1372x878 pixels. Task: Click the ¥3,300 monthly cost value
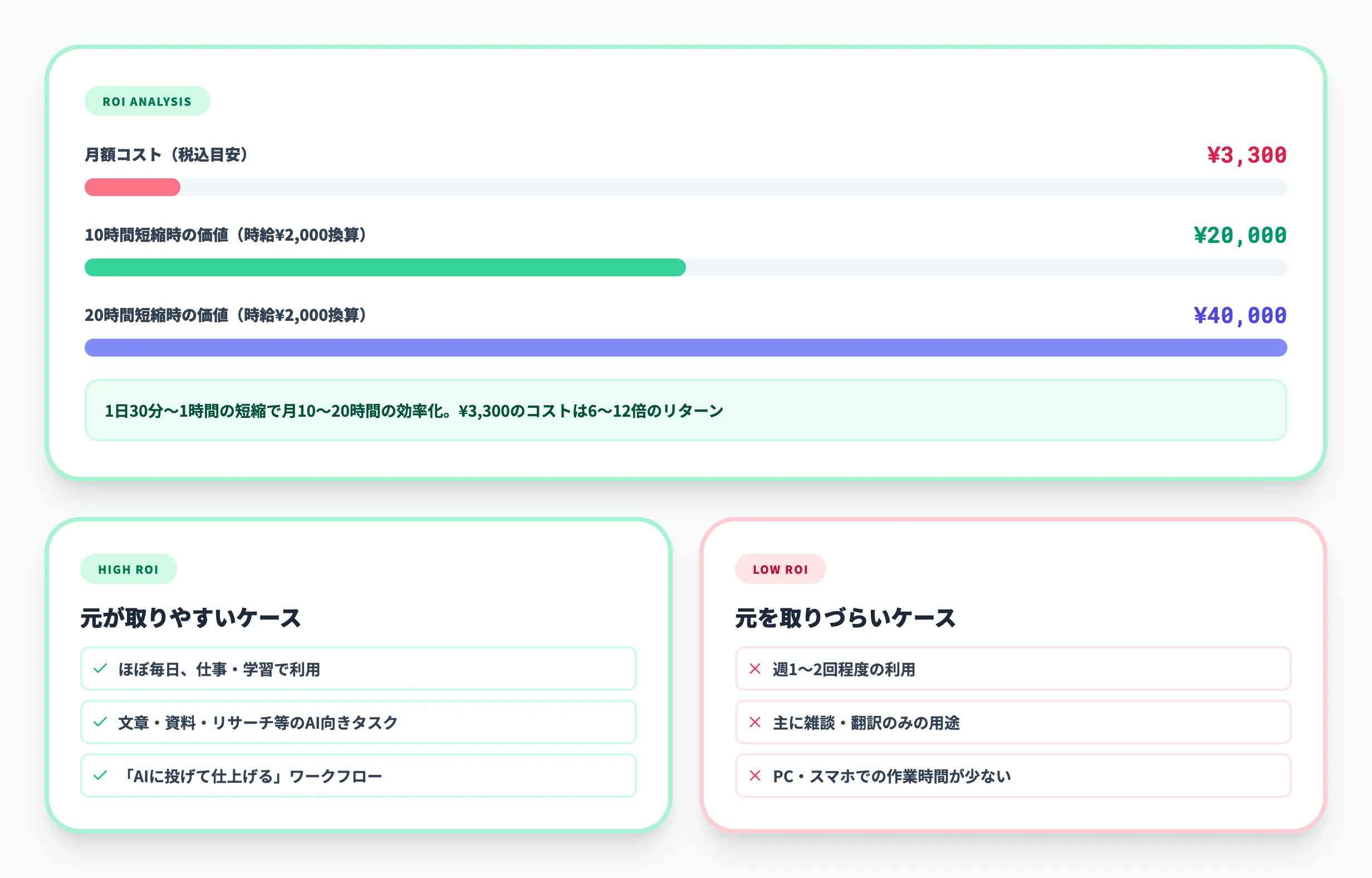pos(1244,154)
